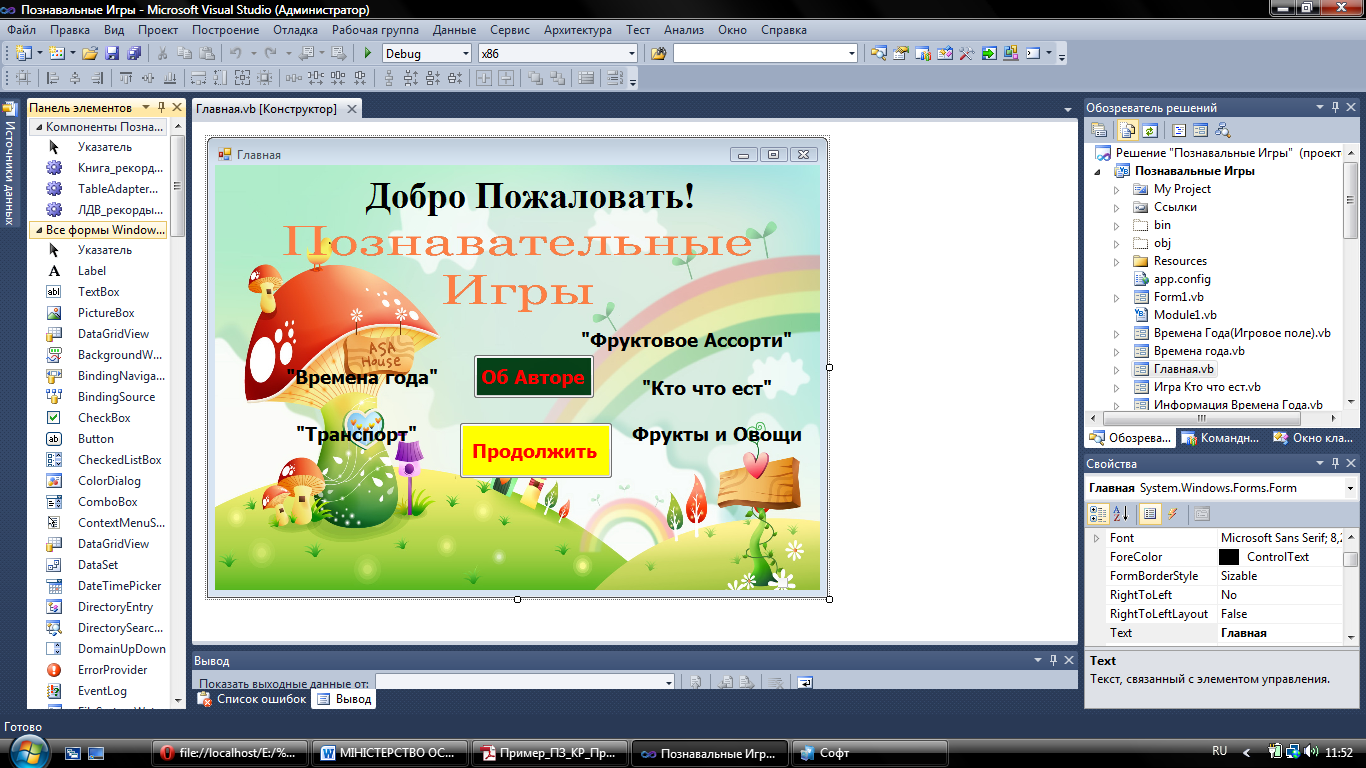Click the Align Lefts icon in layout toolbar

[51, 78]
